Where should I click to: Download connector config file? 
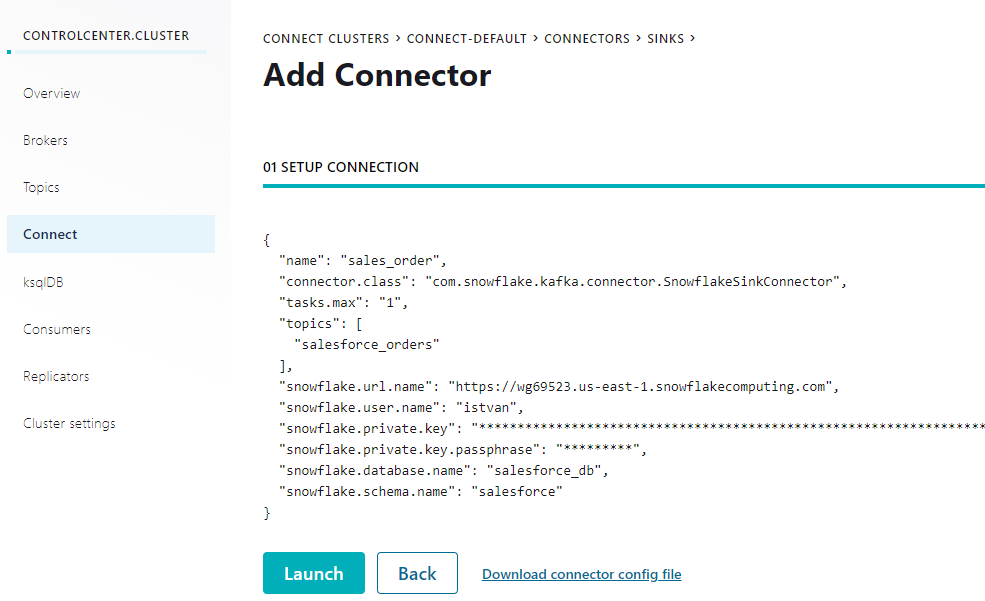pos(581,574)
